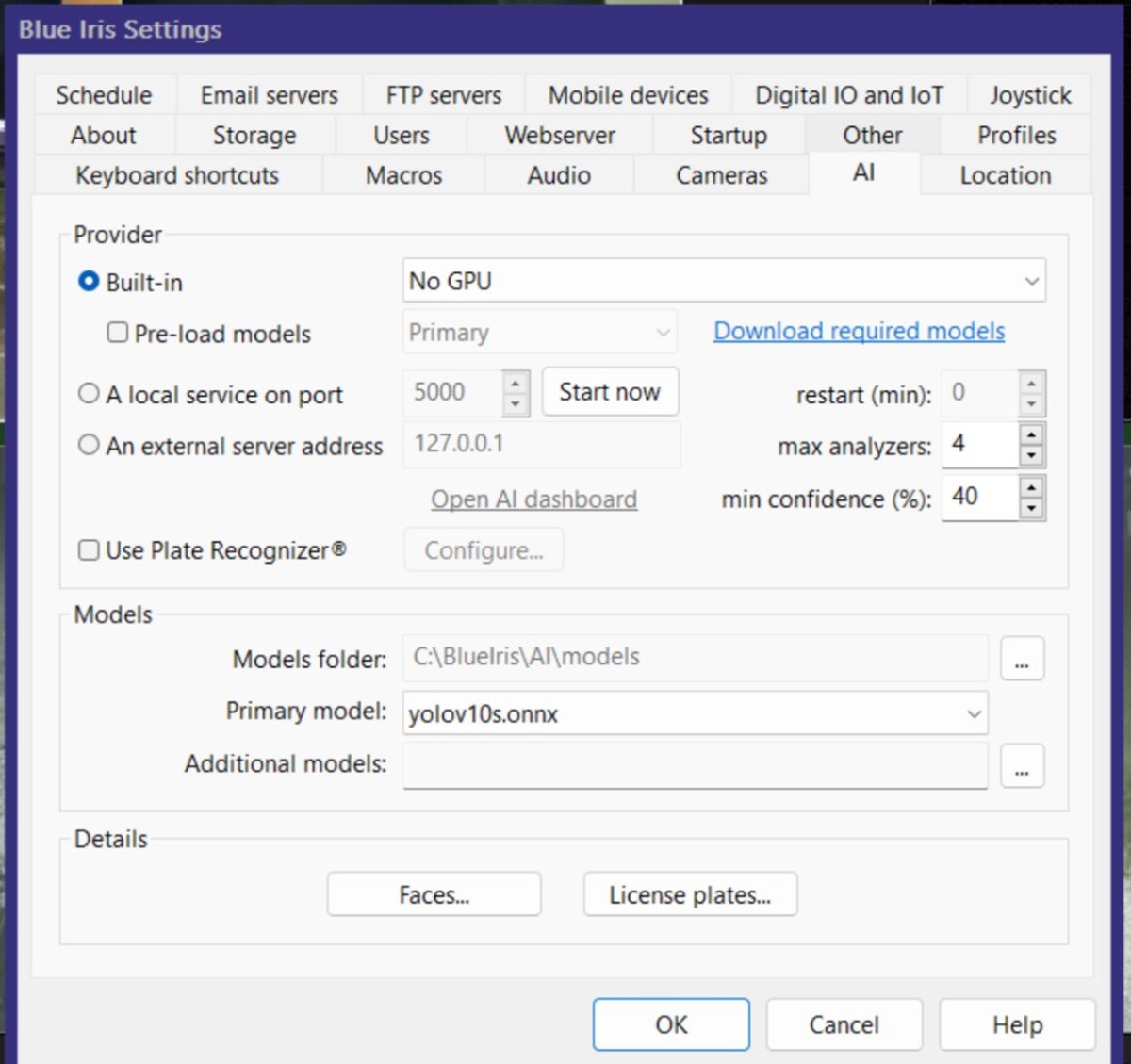Open the Primary model yolov10s.onnx dropdown
Image resolution: width=1131 pixels, height=1064 pixels.
pyautogui.click(x=696, y=713)
